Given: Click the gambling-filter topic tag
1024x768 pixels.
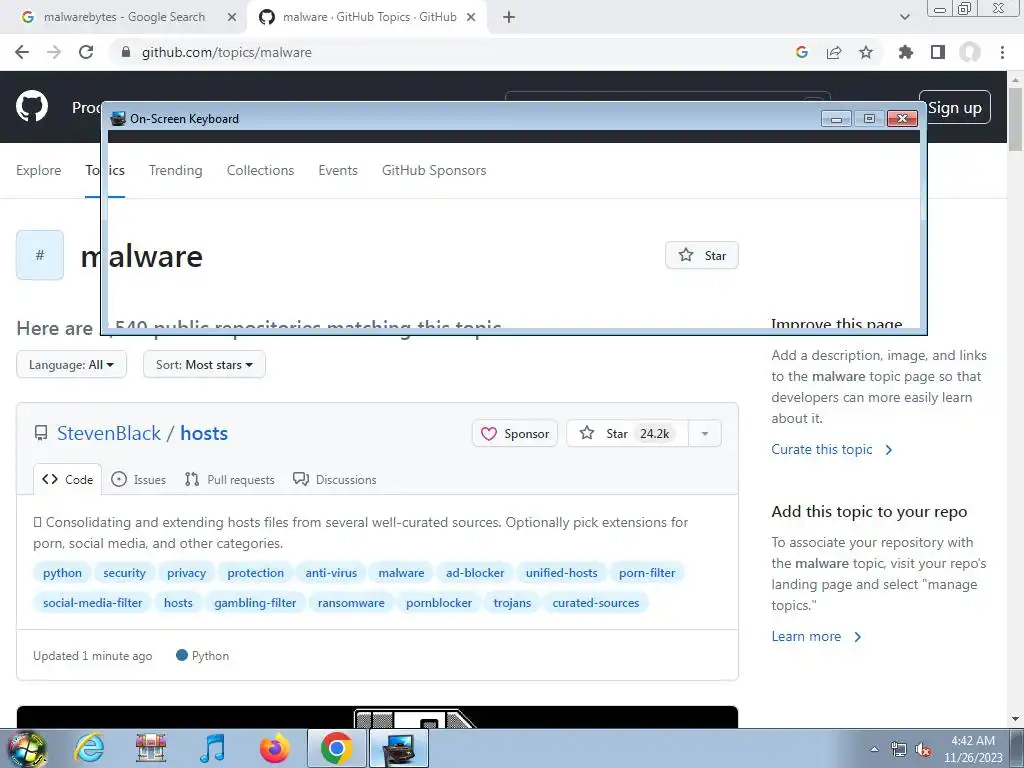Looking at the screenshot, I should pos(255,603).
